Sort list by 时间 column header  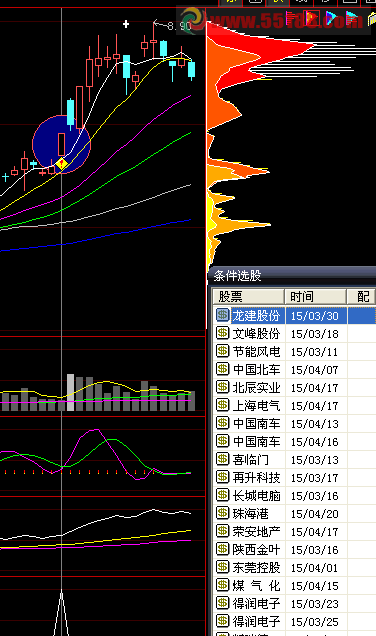[x=315, y=297]
